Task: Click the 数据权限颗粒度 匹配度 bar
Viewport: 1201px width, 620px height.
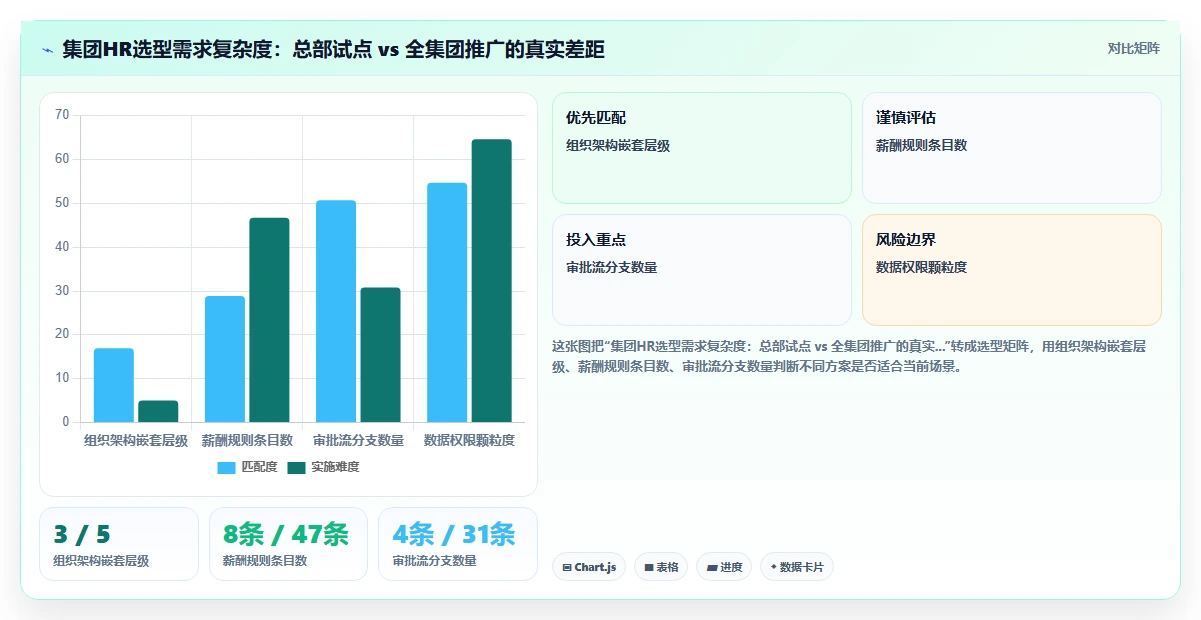Action: click(x=447, y=302)
